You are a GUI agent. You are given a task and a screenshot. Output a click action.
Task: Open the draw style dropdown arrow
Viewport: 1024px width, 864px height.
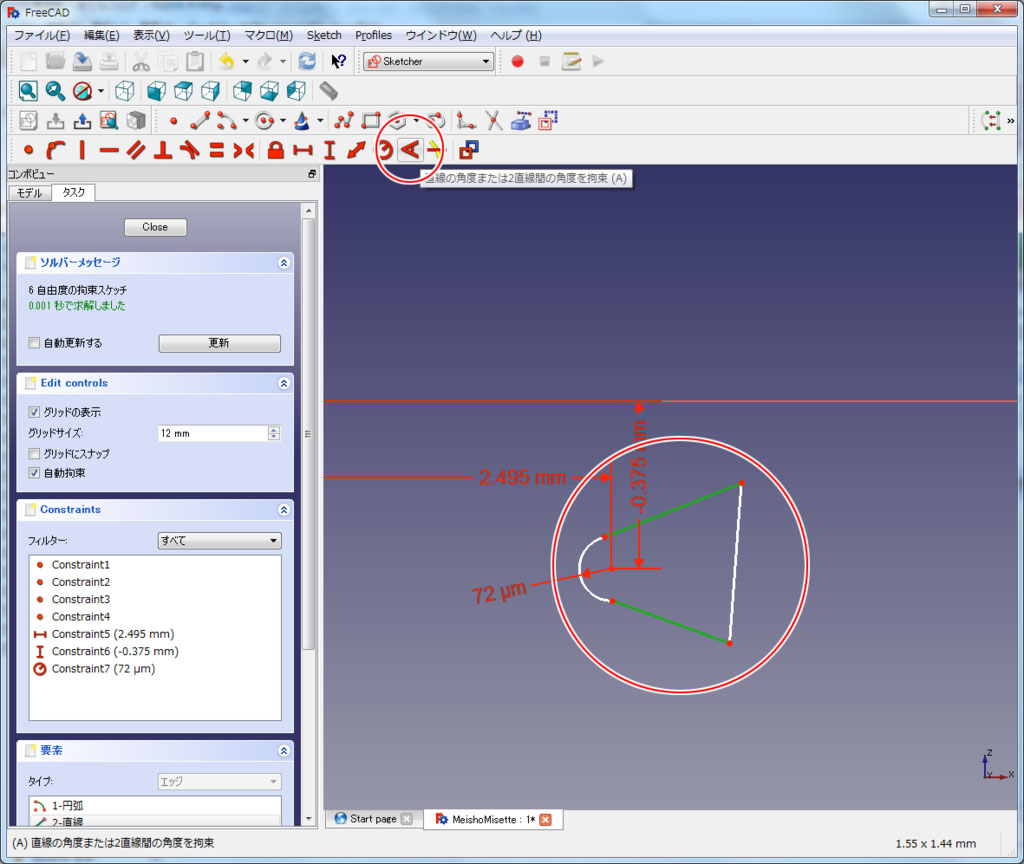[x=101, y=91]
